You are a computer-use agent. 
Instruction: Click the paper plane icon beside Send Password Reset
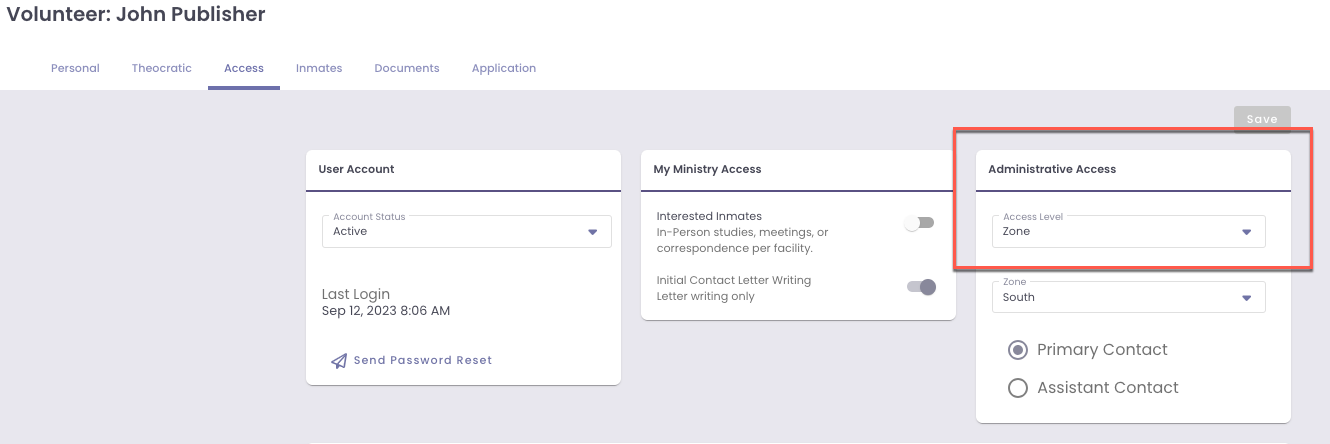(x=339, y=361)
